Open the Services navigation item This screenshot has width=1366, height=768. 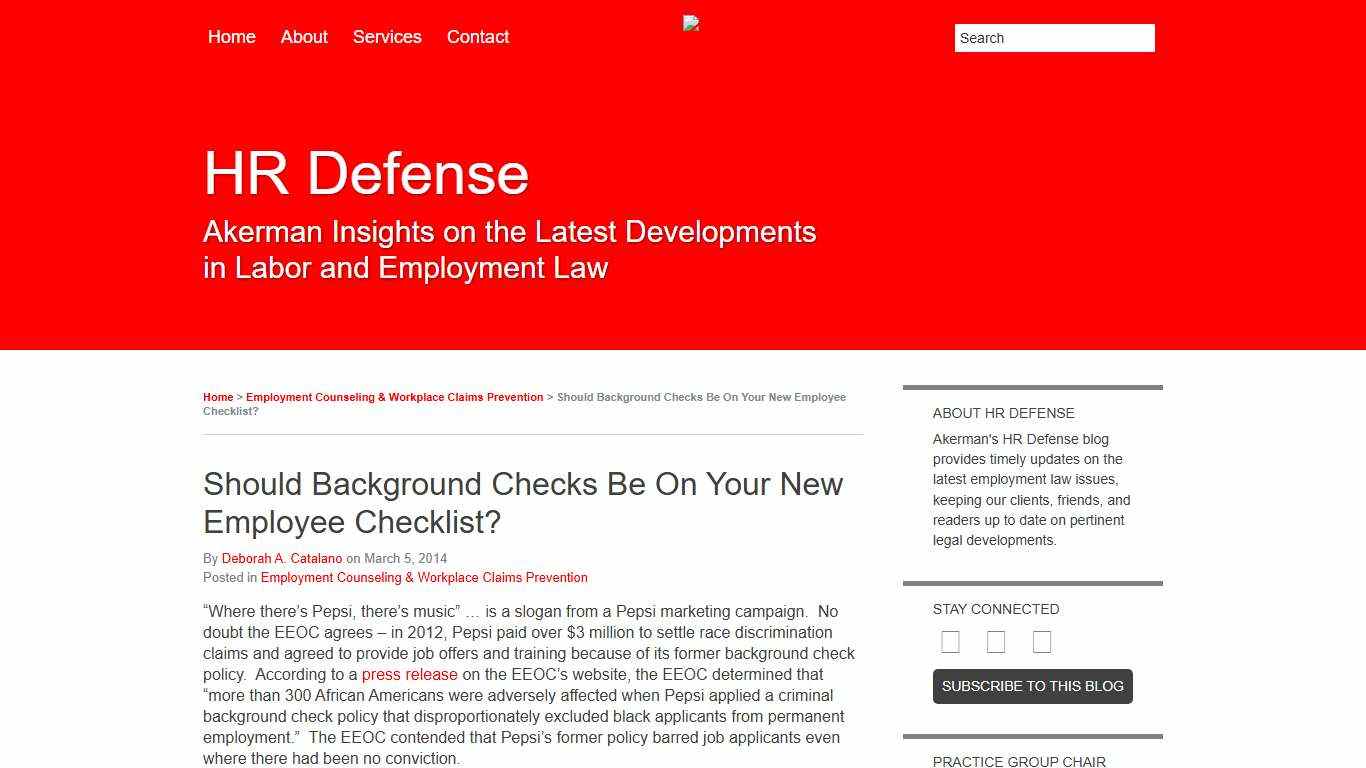click(387, 37)
